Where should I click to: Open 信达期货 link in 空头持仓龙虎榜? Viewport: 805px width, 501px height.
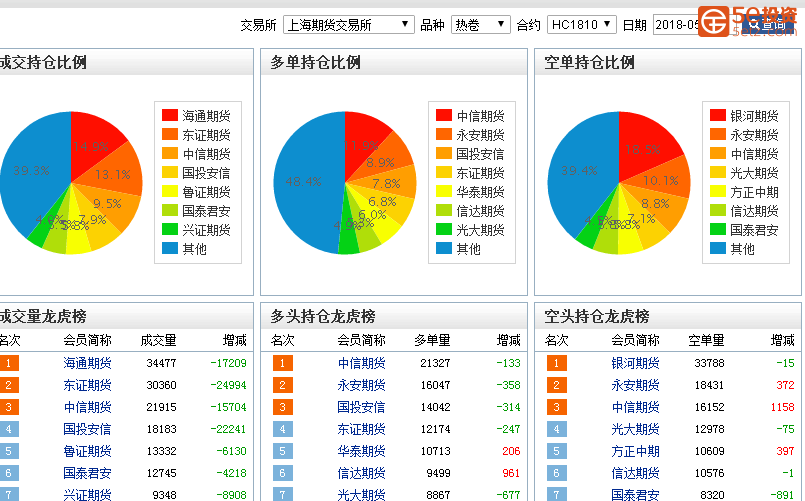(x=636, y=473)
